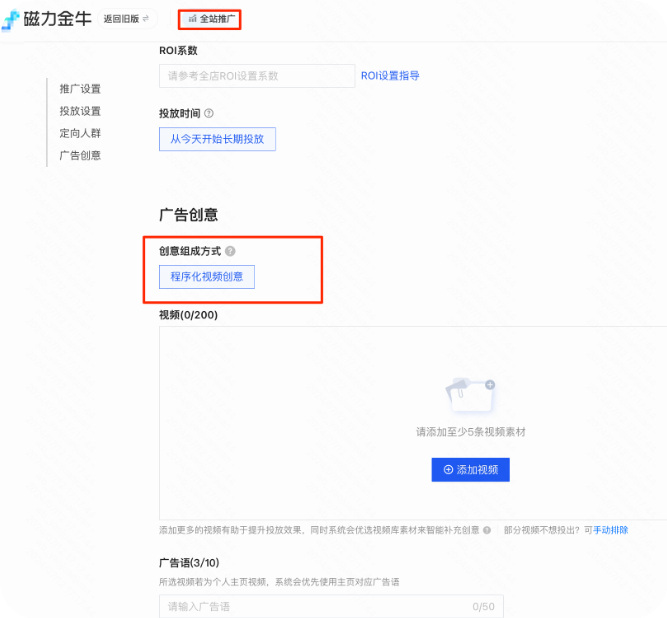Select 程序化视频创意 option
Screen dimensions: 667x618
coord(207,277)
